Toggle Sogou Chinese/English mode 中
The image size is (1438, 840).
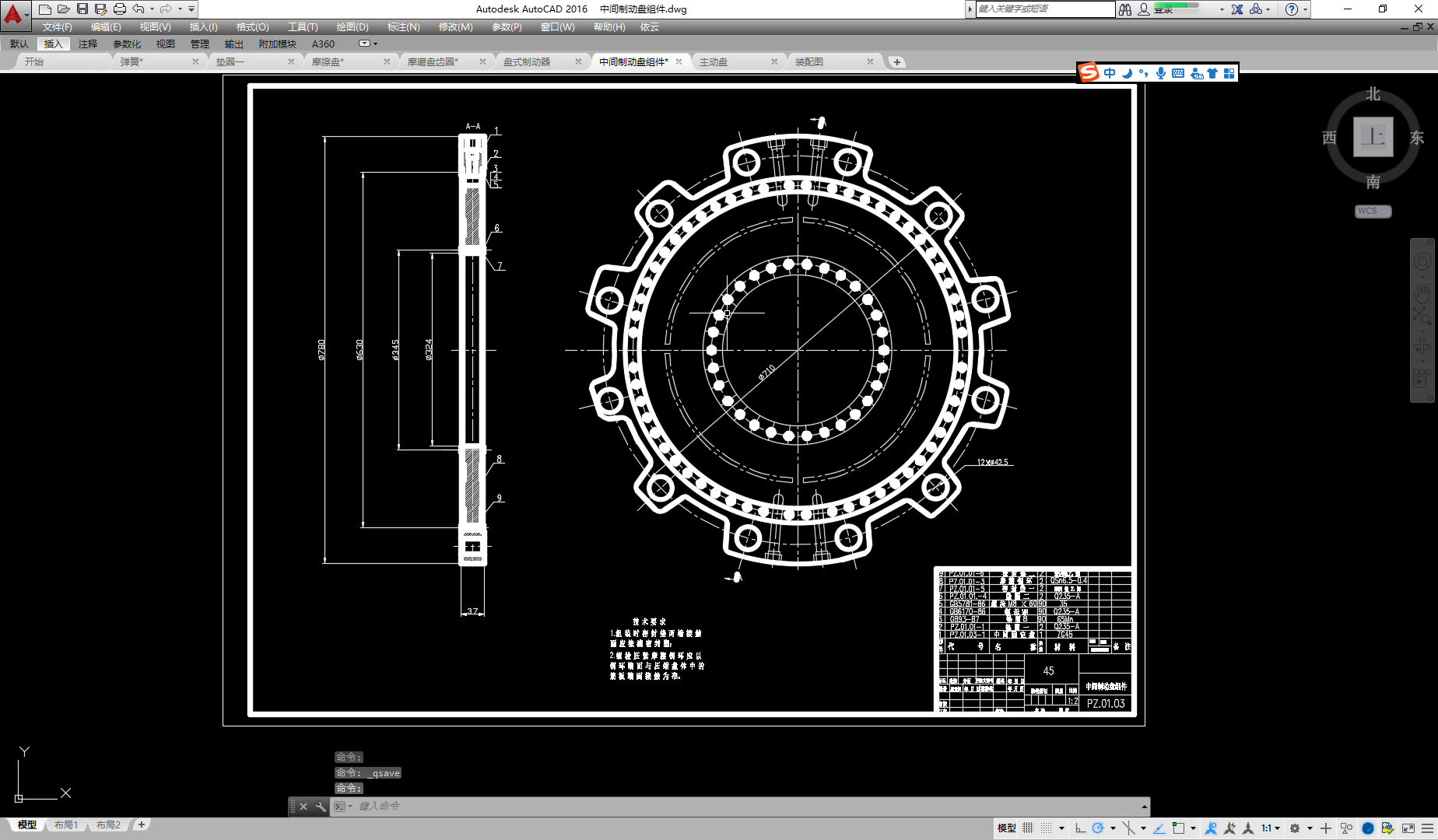tap(1110, 73)
